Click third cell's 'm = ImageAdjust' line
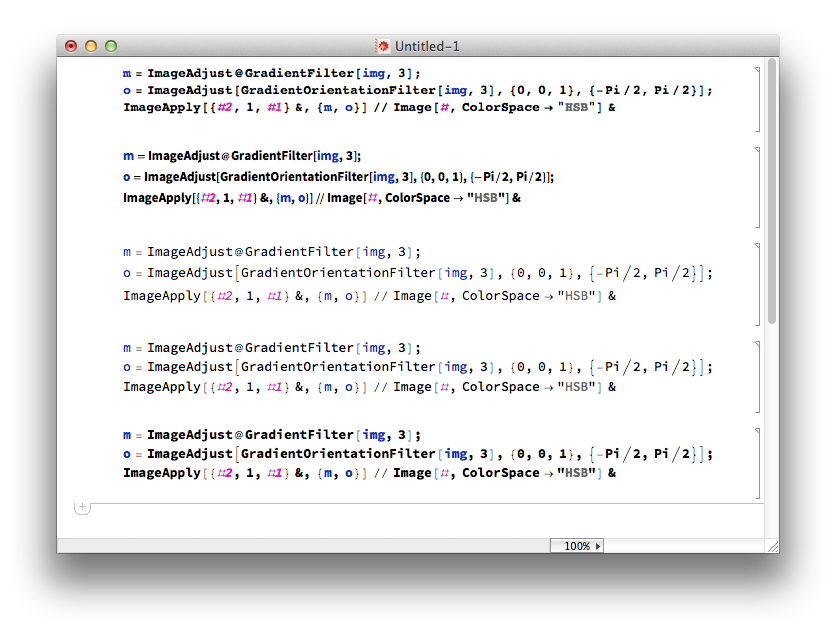Viewport: 836px width, 632px height. [271, 252]
